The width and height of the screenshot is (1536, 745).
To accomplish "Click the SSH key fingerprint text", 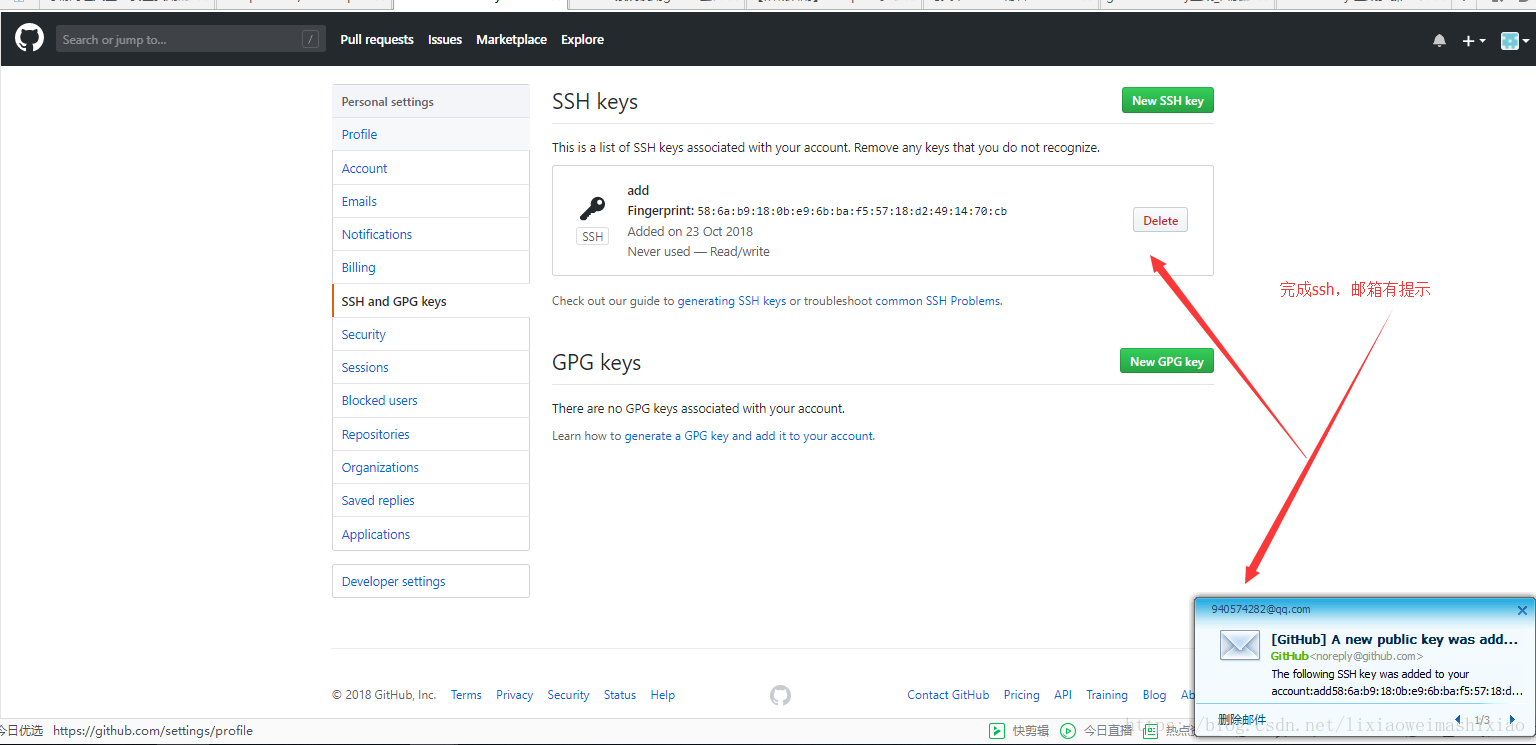I will tap(852, 211).
